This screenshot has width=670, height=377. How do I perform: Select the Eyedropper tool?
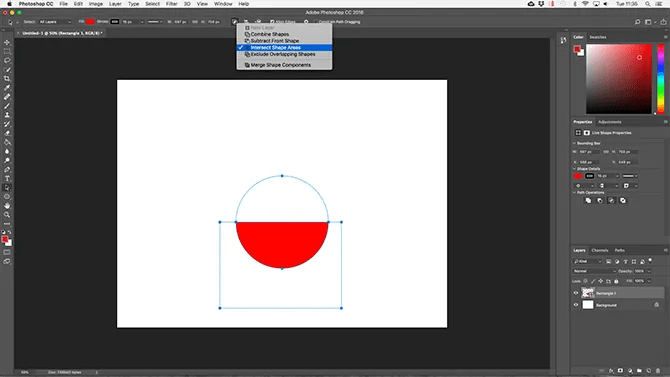[x=7, y=88]
